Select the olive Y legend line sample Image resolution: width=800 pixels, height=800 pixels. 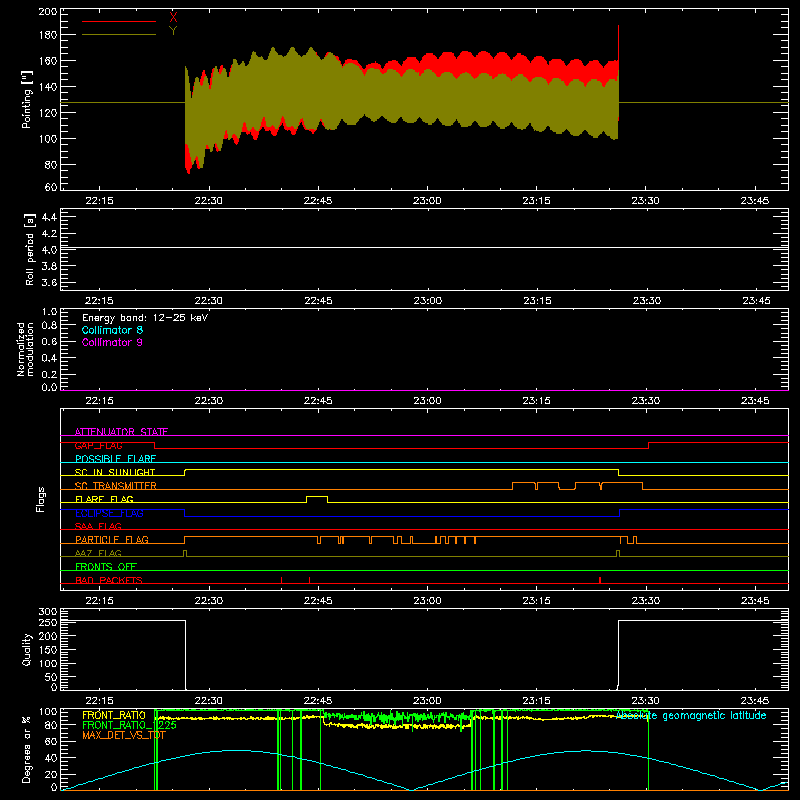pos(119,35)
